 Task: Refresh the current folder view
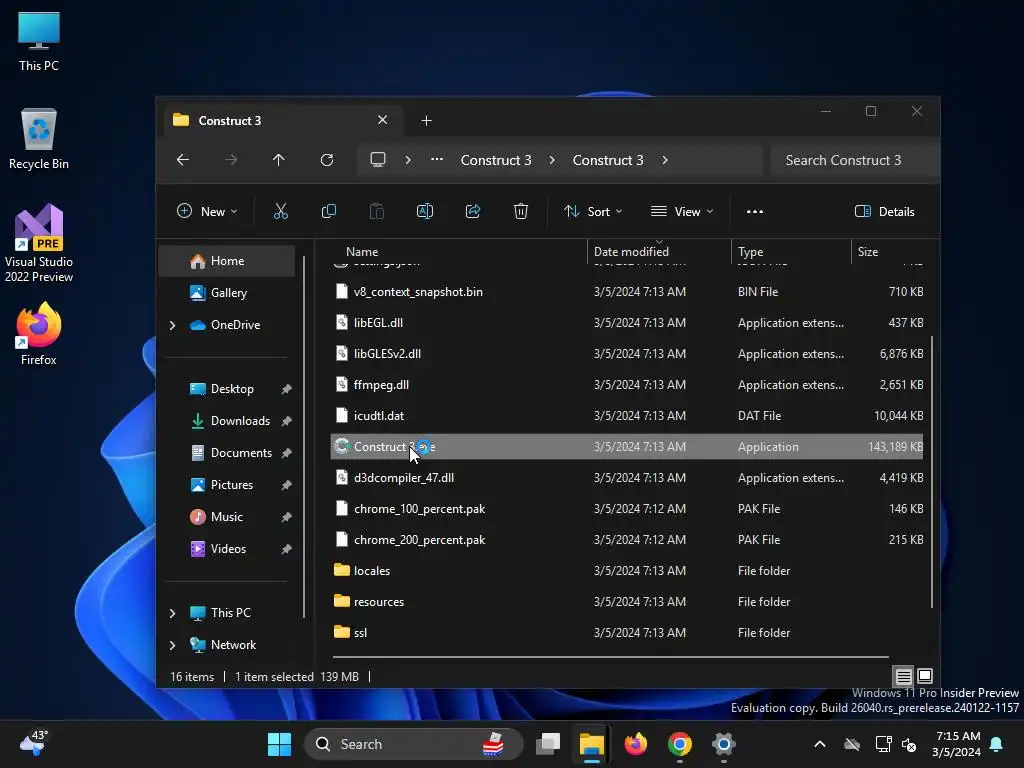tap(327, 160)
